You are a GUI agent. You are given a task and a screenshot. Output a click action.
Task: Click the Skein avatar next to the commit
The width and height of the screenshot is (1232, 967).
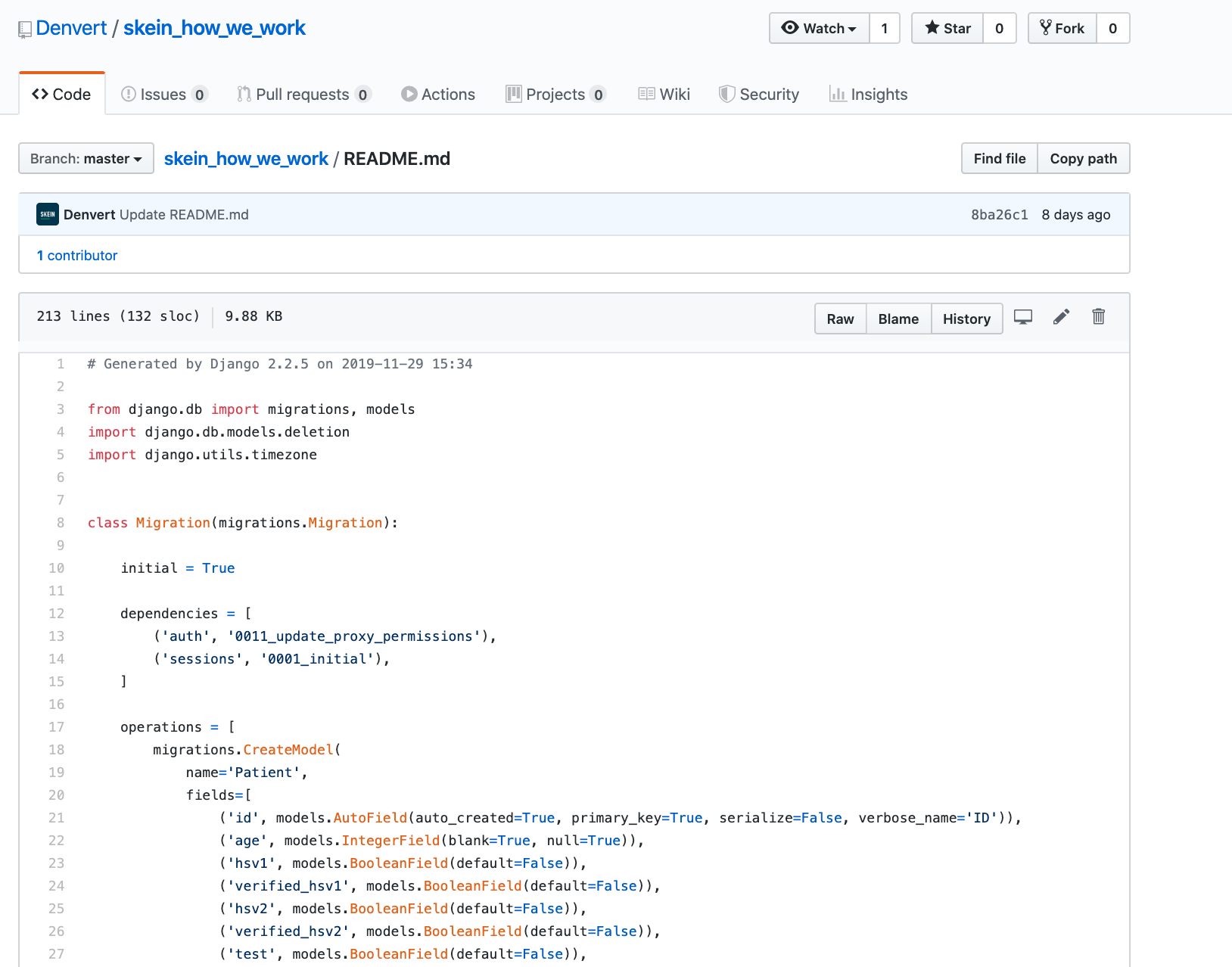coord(47,214)
